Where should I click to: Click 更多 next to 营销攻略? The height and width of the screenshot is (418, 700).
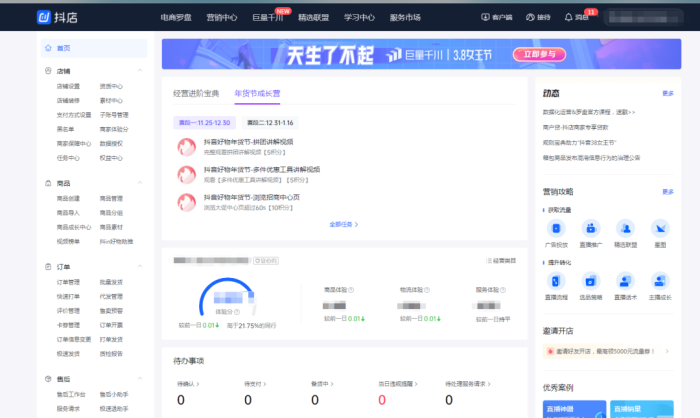coord(668,192)
